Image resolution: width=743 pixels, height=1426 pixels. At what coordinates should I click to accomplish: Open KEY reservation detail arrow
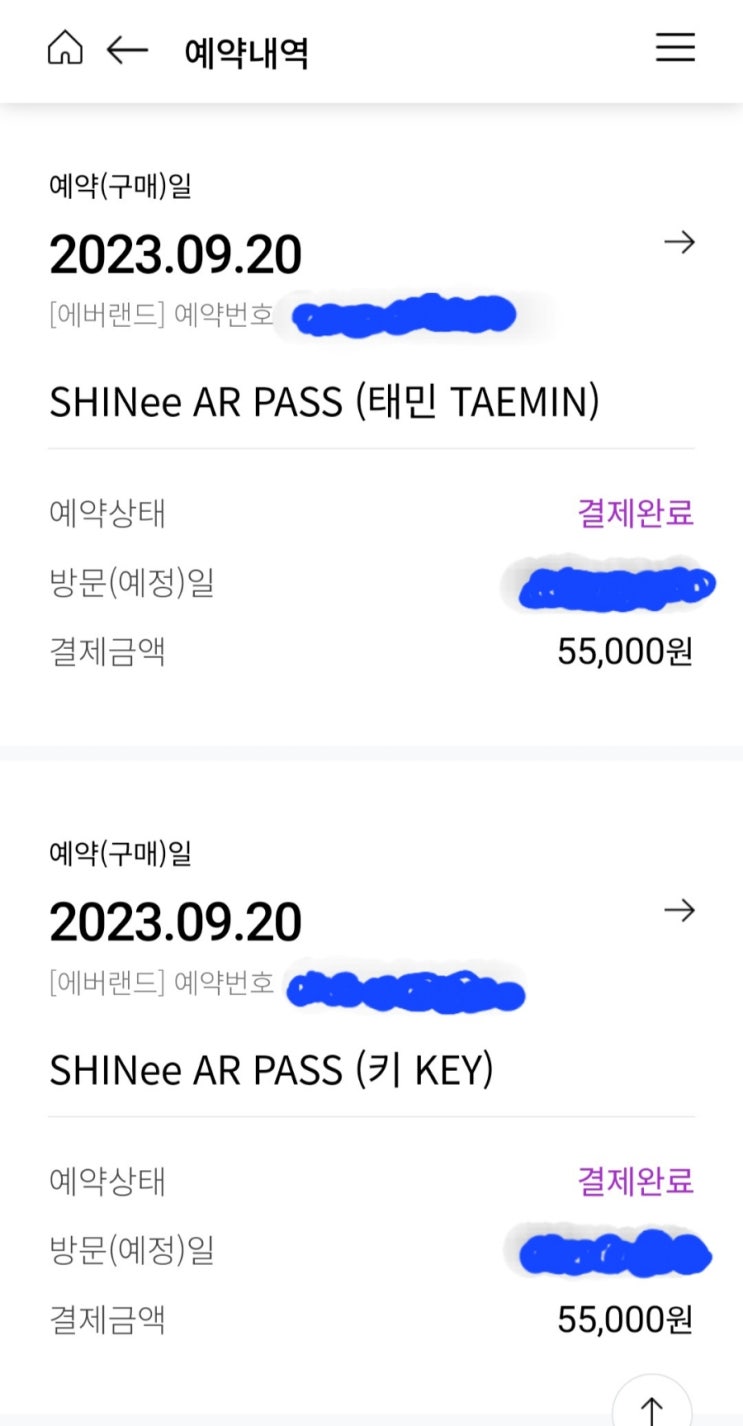tap(679, 910)
